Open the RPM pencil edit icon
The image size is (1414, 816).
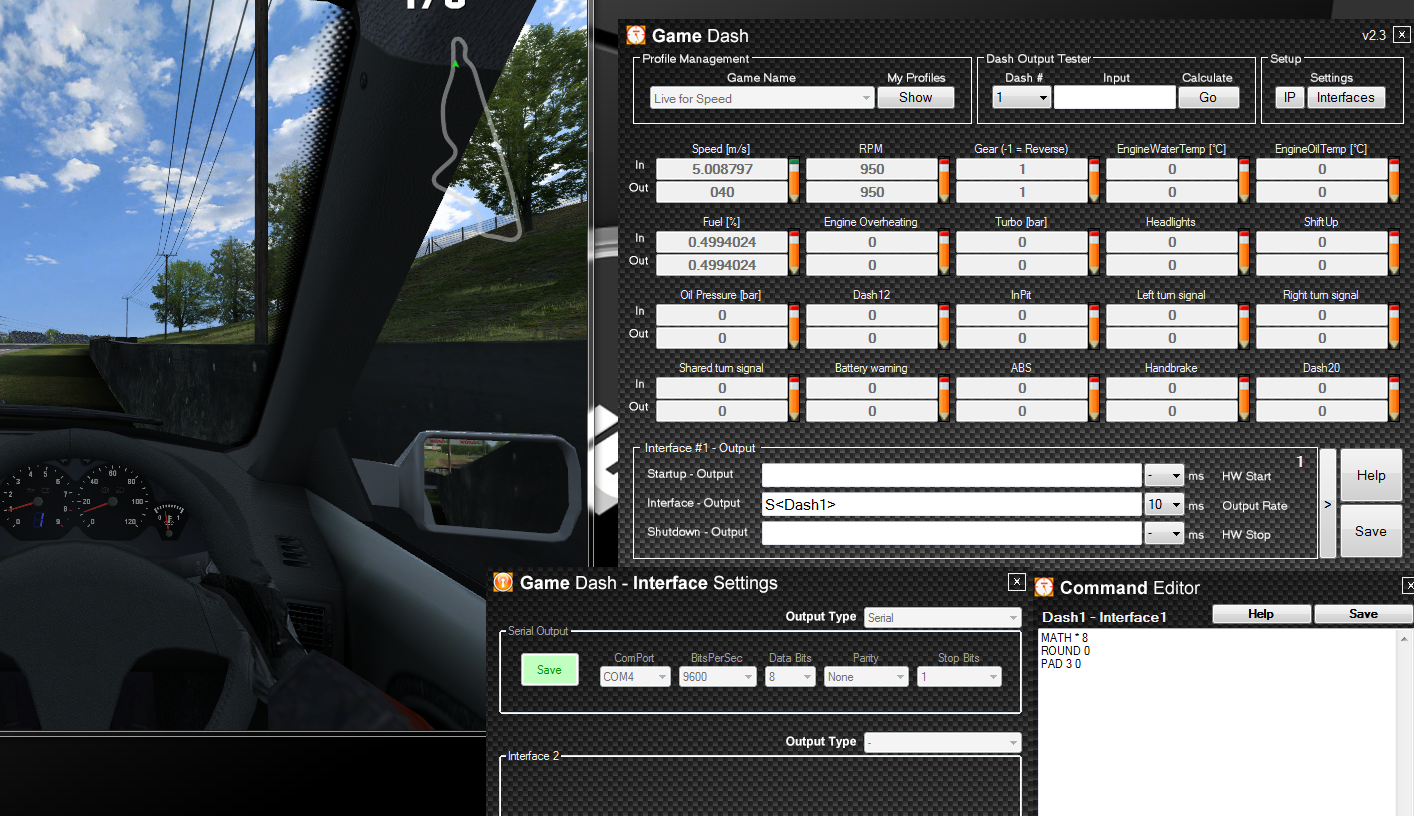point(944,181)
